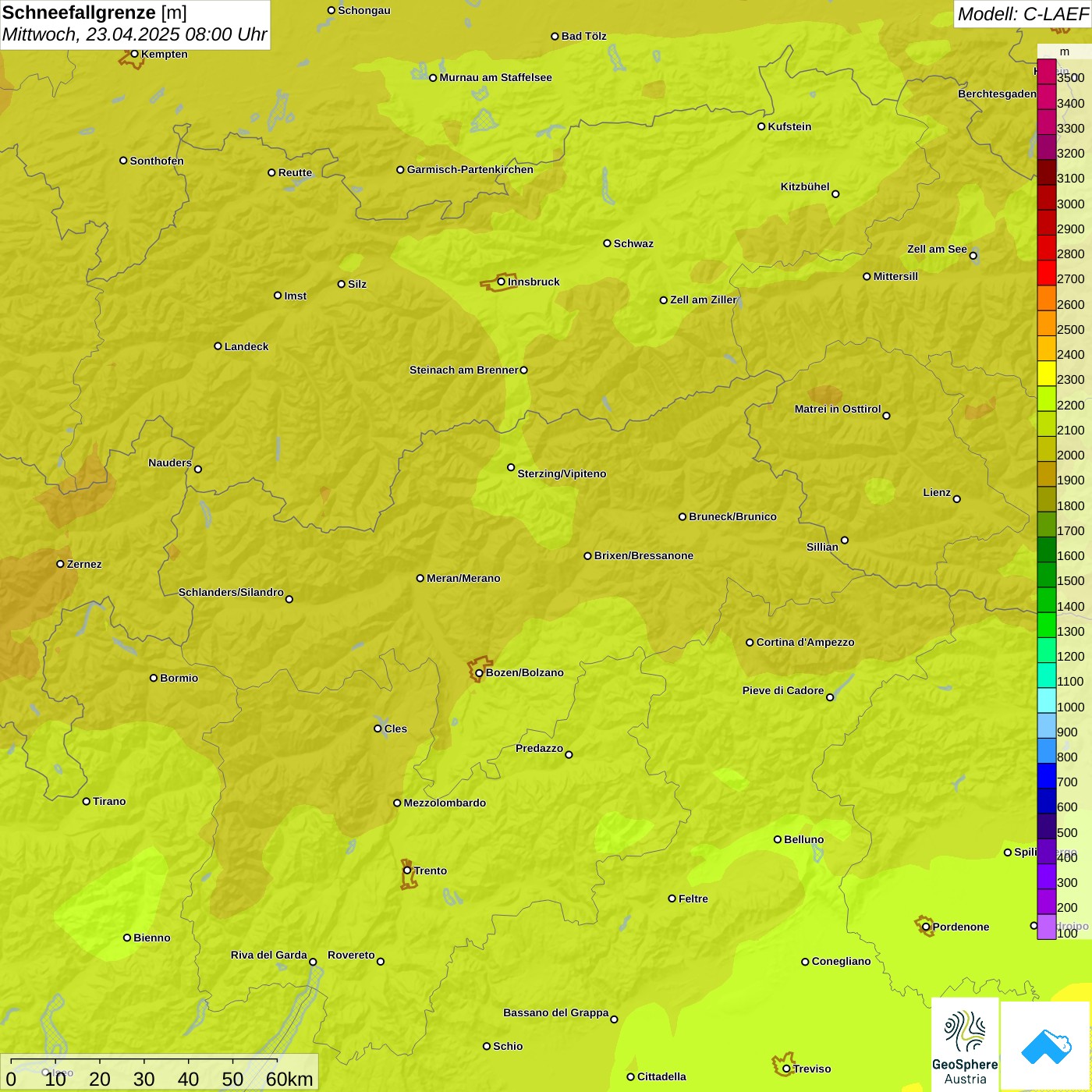Click the Murnau am Staffelsee label
The width and height of the screenshot is (1092, 1092).
(495, 77)
